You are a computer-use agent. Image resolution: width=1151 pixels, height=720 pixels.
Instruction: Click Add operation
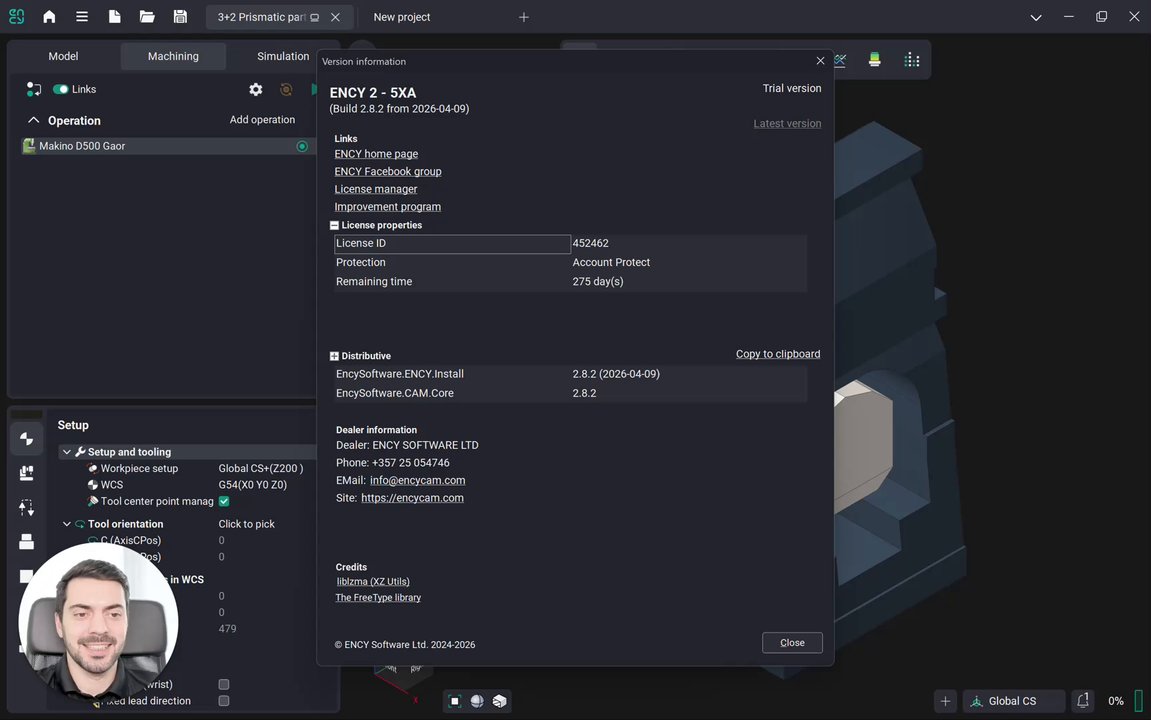262,120
